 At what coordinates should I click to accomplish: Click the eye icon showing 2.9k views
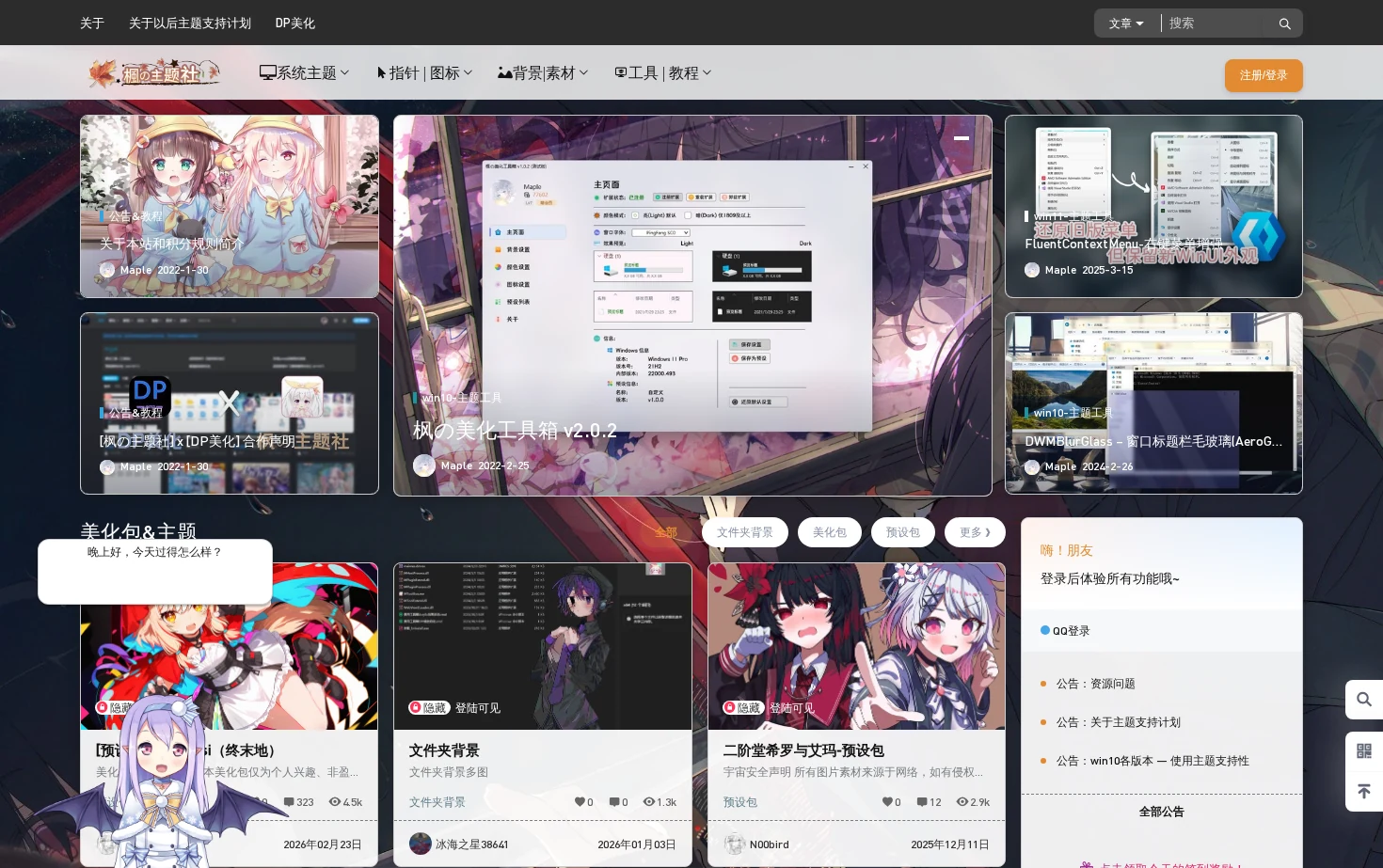coord(962,802)
